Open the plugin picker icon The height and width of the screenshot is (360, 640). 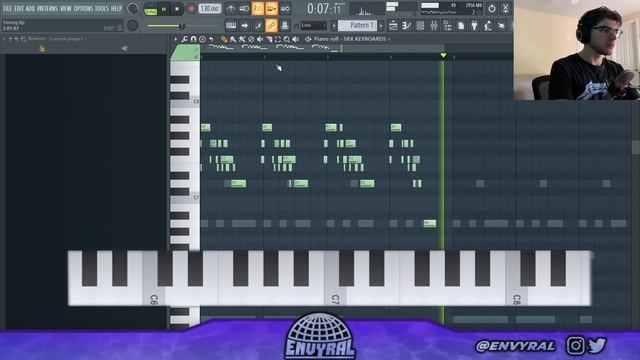474,25
